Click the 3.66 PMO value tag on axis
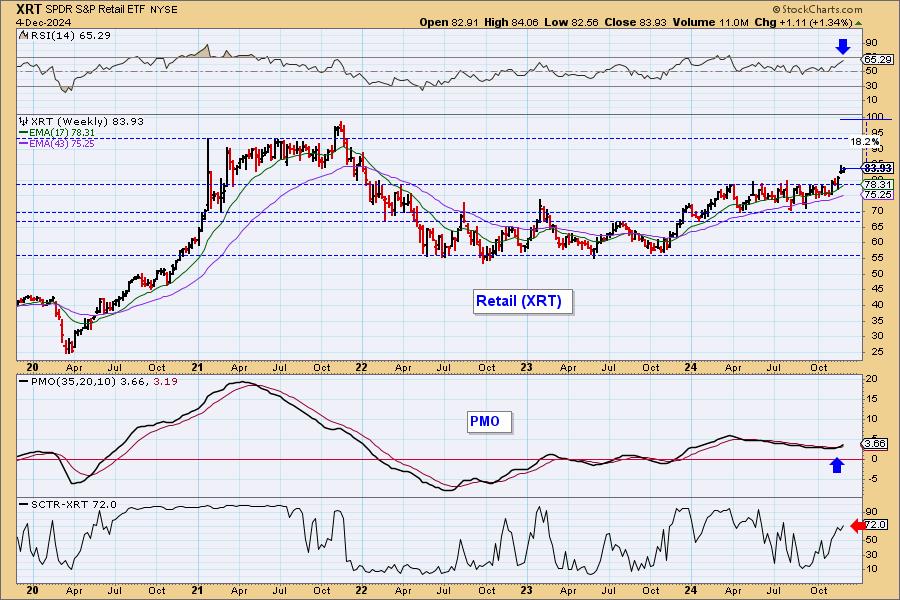 [x=875, y=444]
